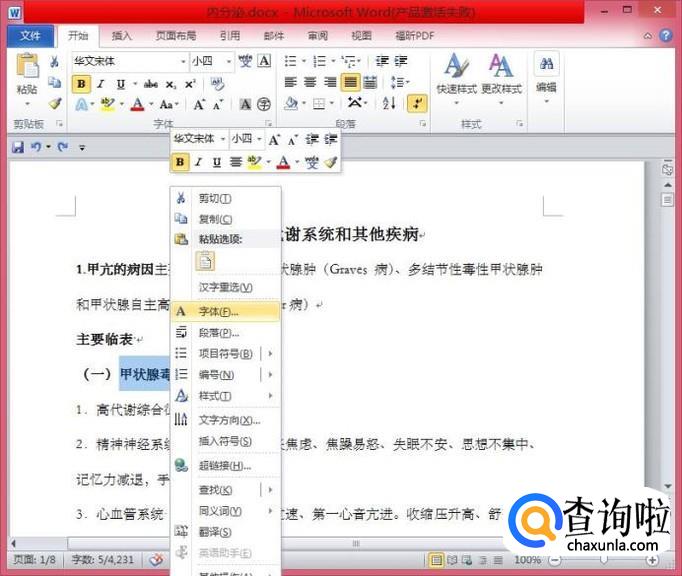The width and height of the screenshot is (682, 576).
Task: Click the ribbon Decrease Indent icon
Action: click(x=382, y=61)
